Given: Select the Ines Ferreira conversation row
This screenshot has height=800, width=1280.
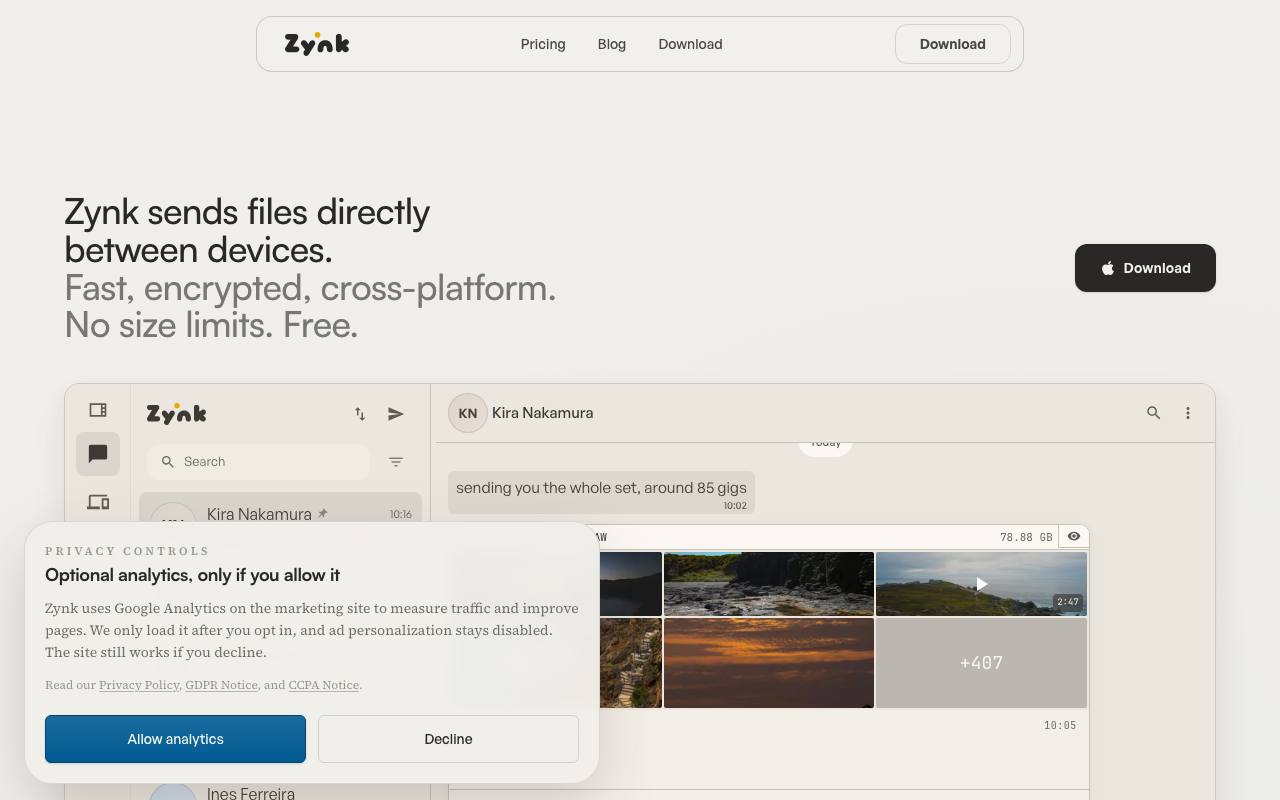Looking at the screenshot, I should [280, 793].
